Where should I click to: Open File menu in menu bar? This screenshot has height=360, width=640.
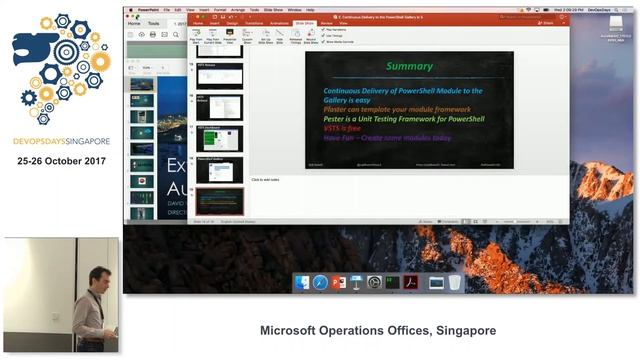167,10
